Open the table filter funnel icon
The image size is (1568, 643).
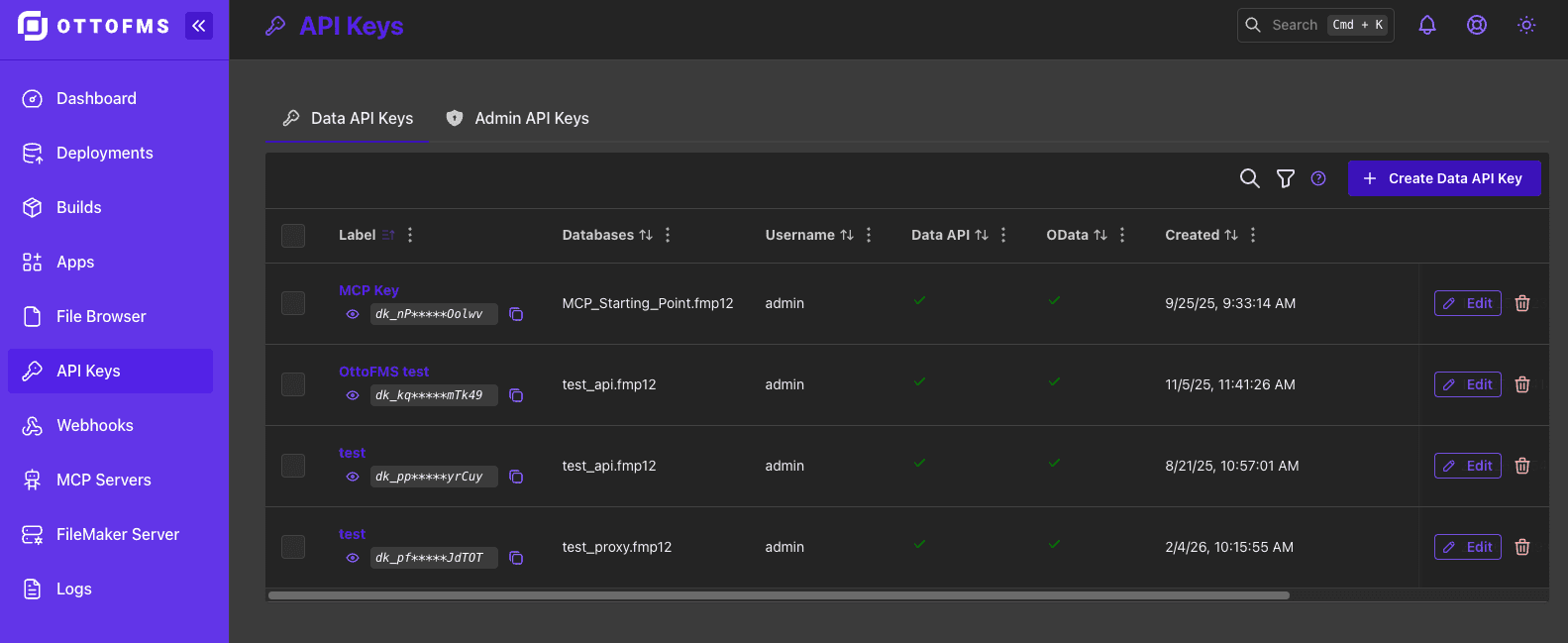(x=1286, y=178)
